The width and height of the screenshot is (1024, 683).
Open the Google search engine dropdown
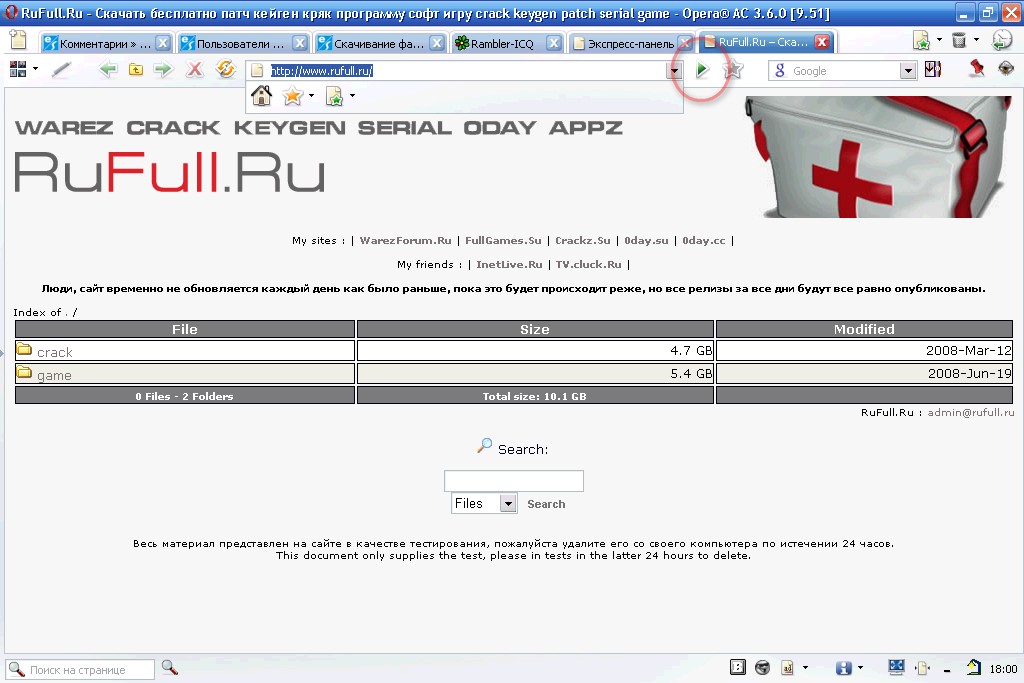point(908,71)
